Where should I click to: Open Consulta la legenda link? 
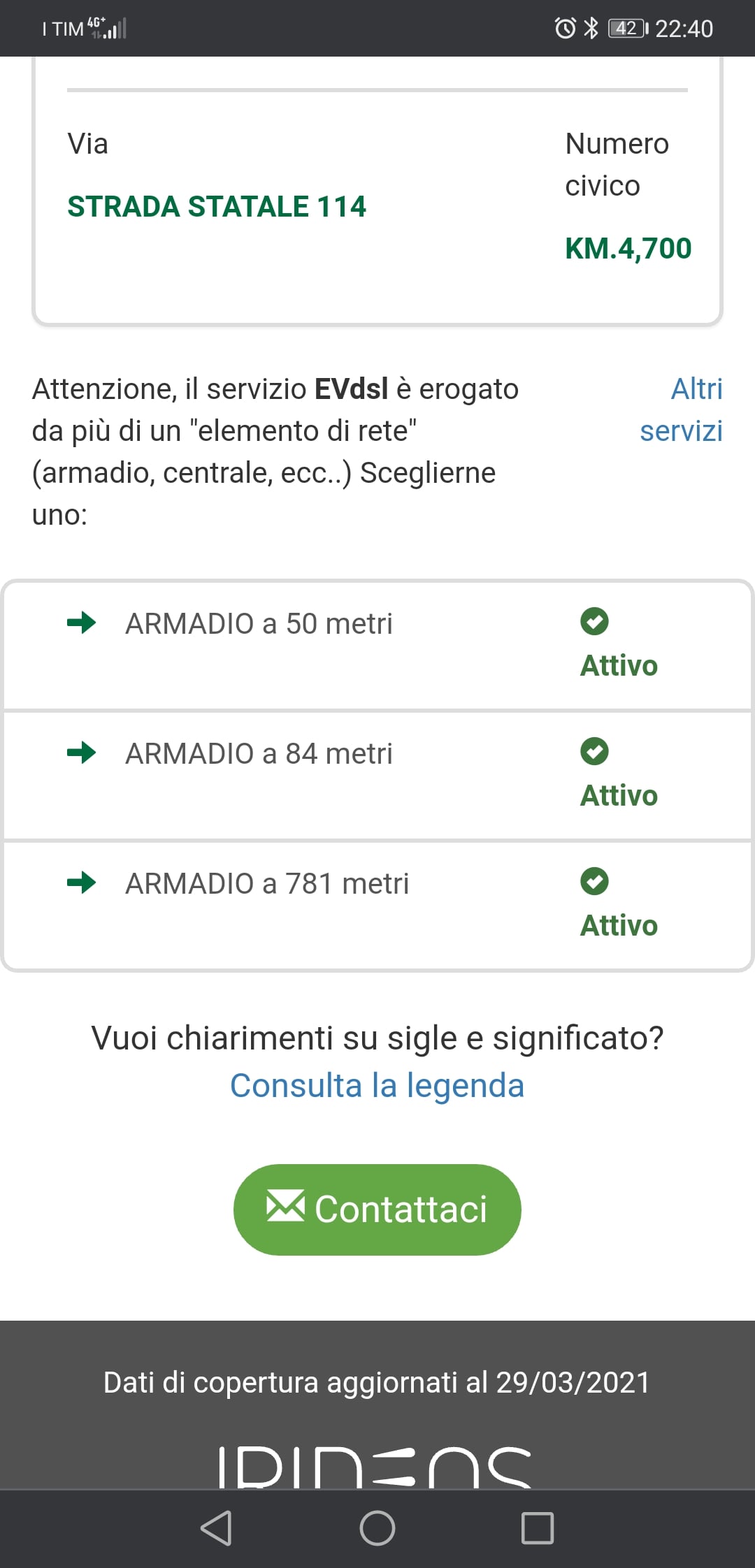(x=377, y=1086)
